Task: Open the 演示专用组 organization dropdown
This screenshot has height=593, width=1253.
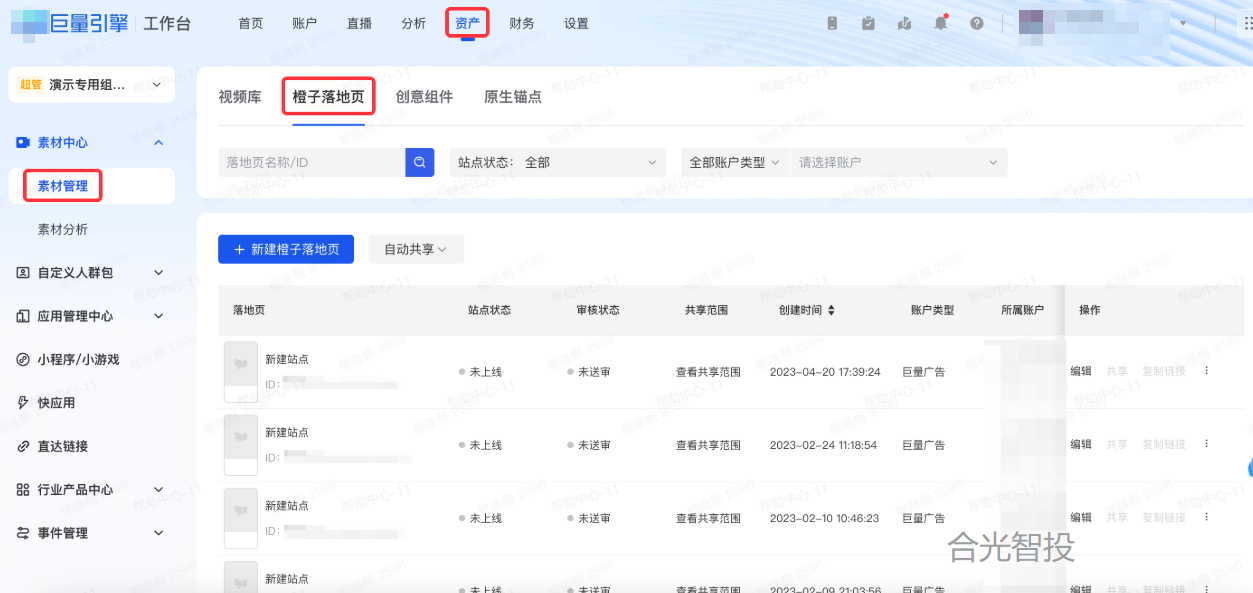Action: tap(91, 85)
